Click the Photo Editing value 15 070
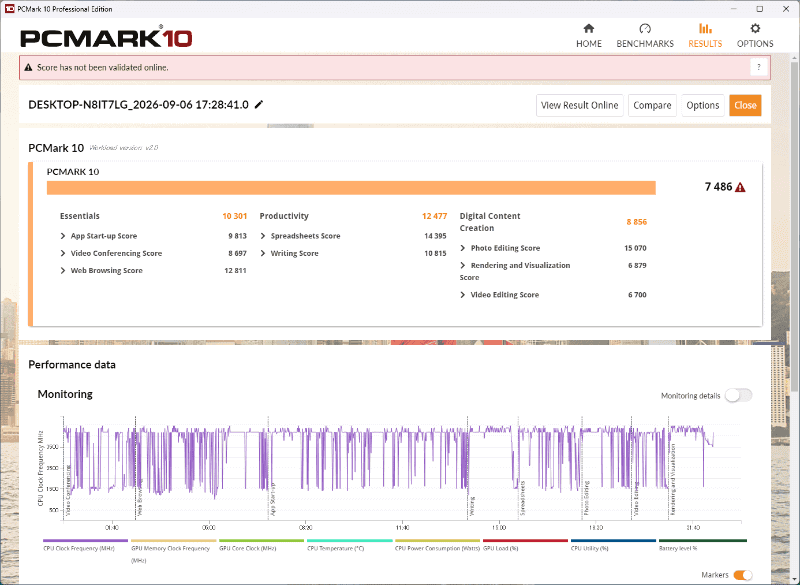The image size is (800, 585). 635,248
